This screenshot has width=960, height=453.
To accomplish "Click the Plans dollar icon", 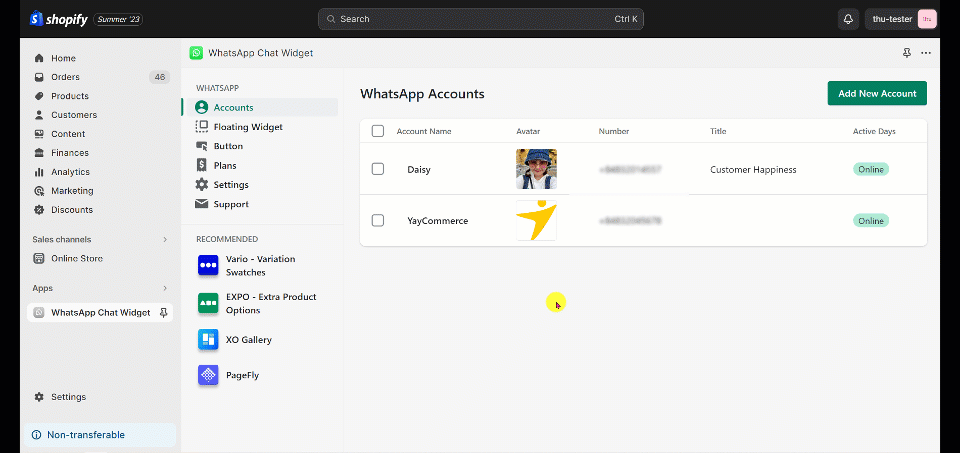I will (201, 165).
